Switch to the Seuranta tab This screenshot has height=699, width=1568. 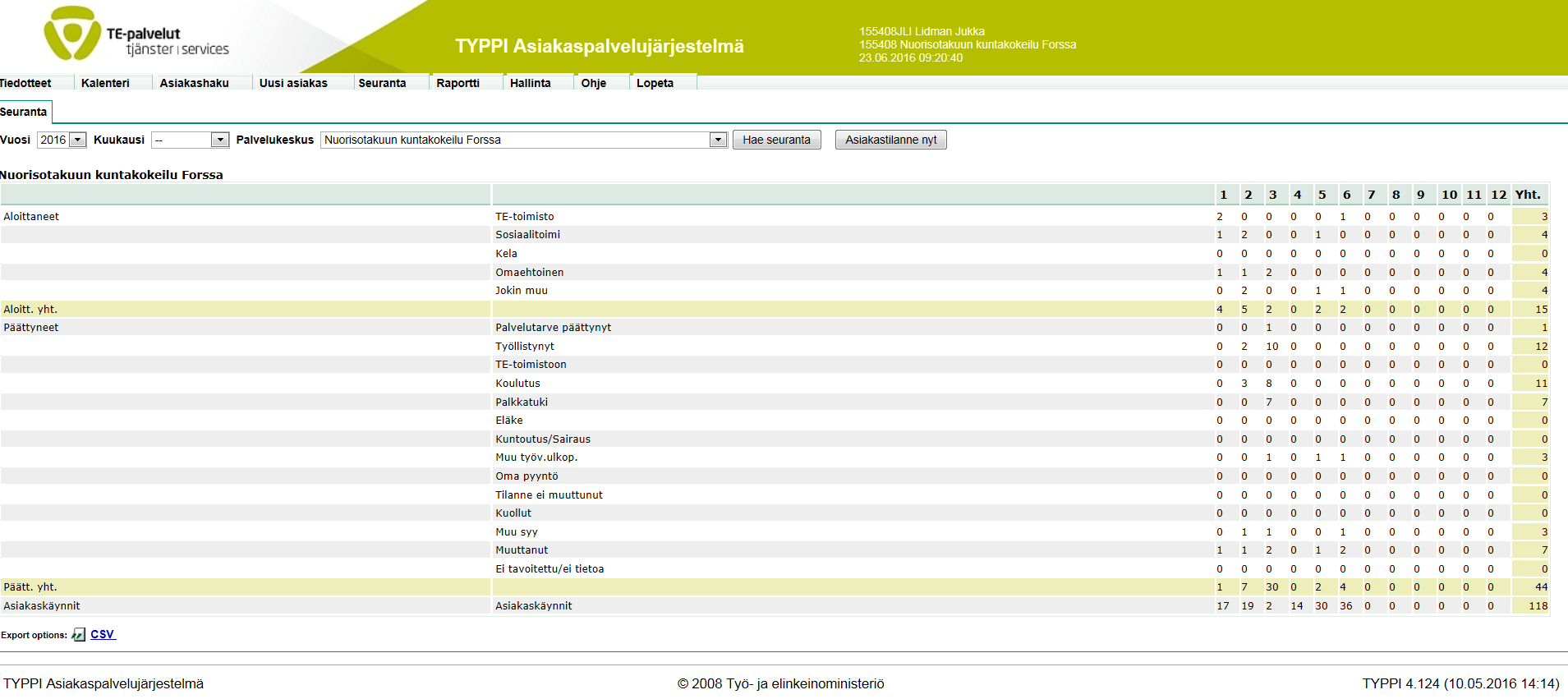(x=24, y=112)
